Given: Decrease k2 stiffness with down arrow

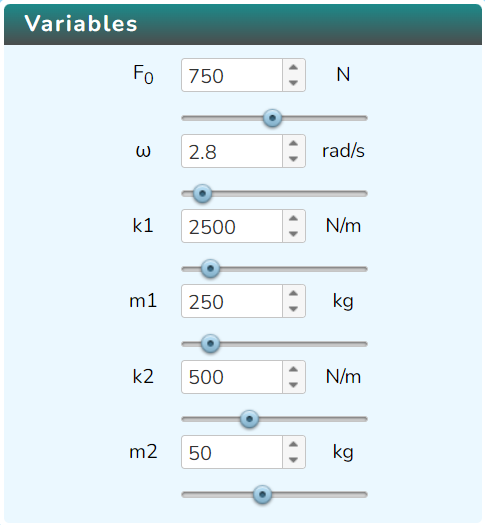Looking at the screenshot, I should tap(294, 385).
